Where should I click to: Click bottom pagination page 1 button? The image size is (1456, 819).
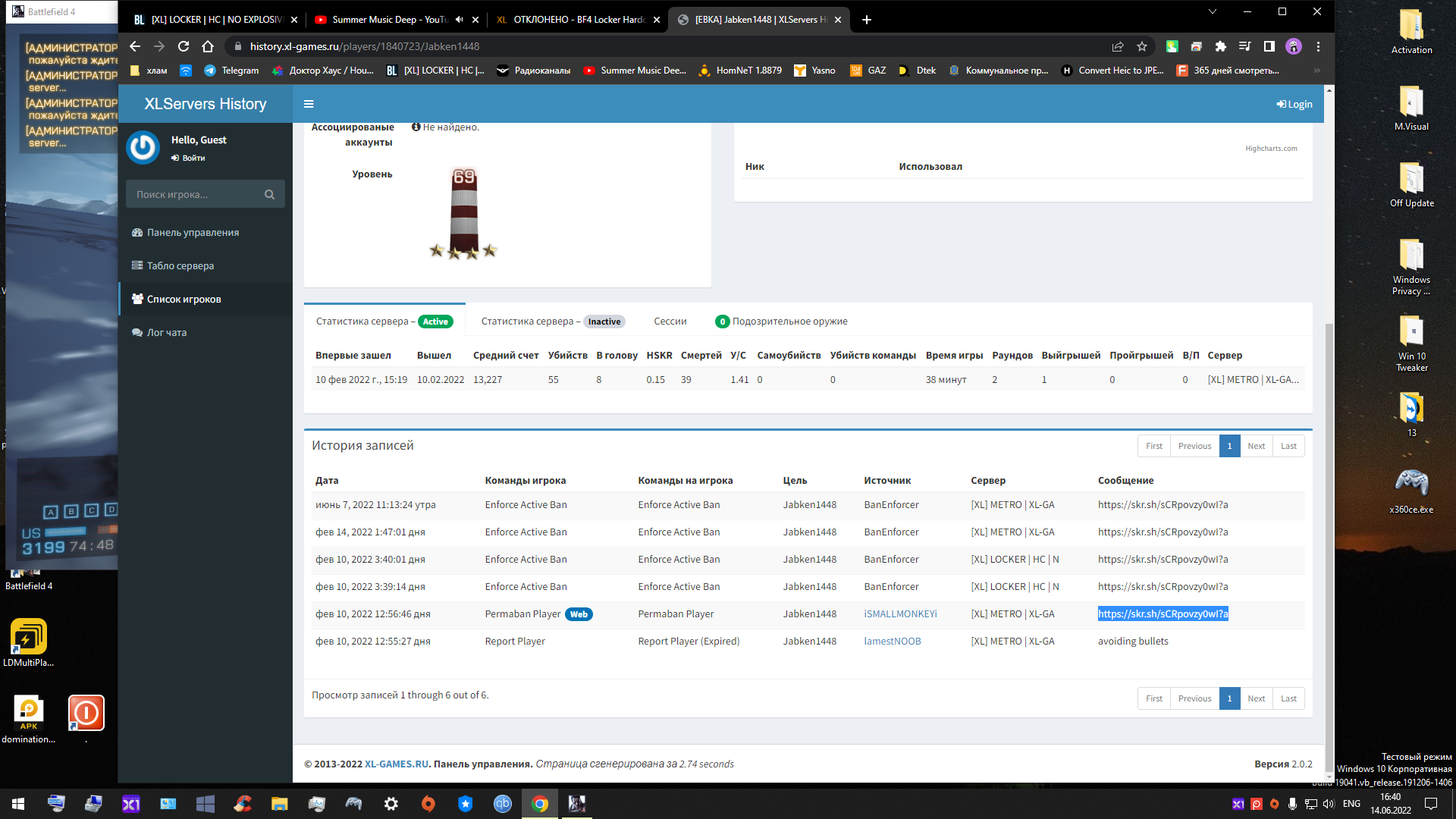tap(1229, 698)
